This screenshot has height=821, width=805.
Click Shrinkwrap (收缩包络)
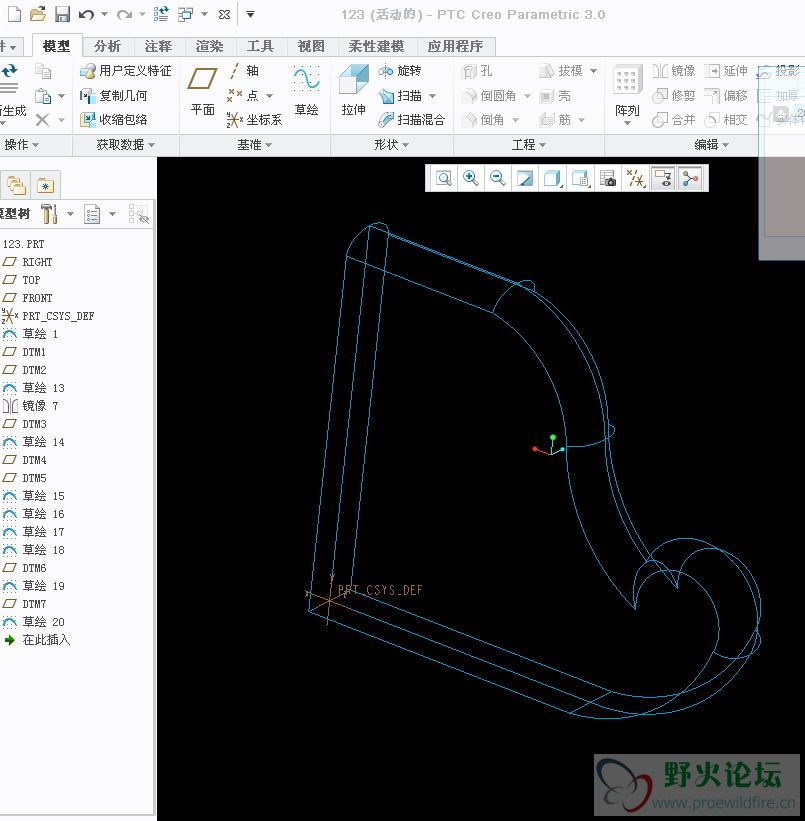113,120
